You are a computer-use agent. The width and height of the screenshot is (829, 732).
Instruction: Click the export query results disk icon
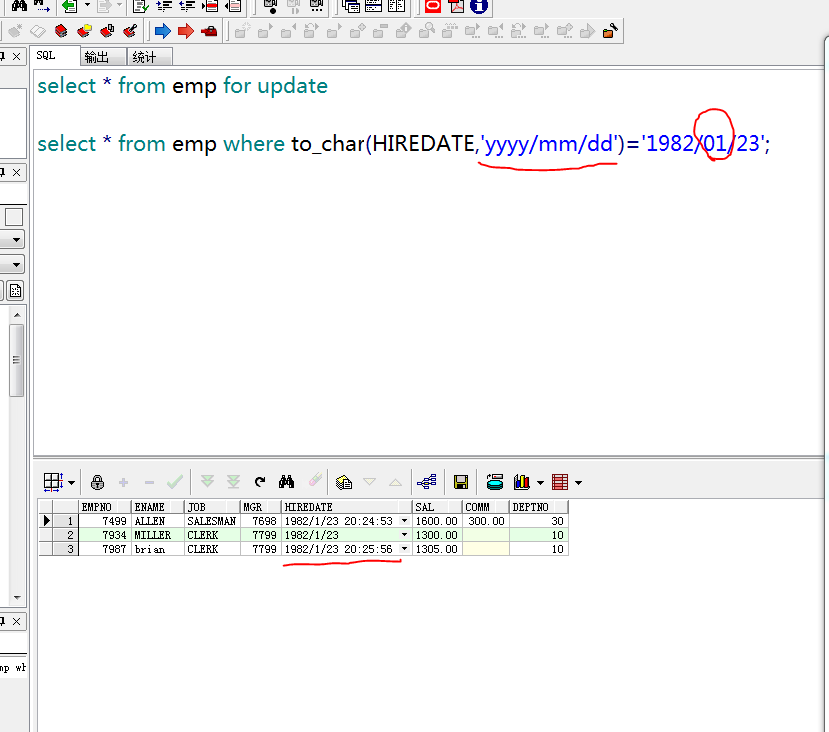coord(495,482)
